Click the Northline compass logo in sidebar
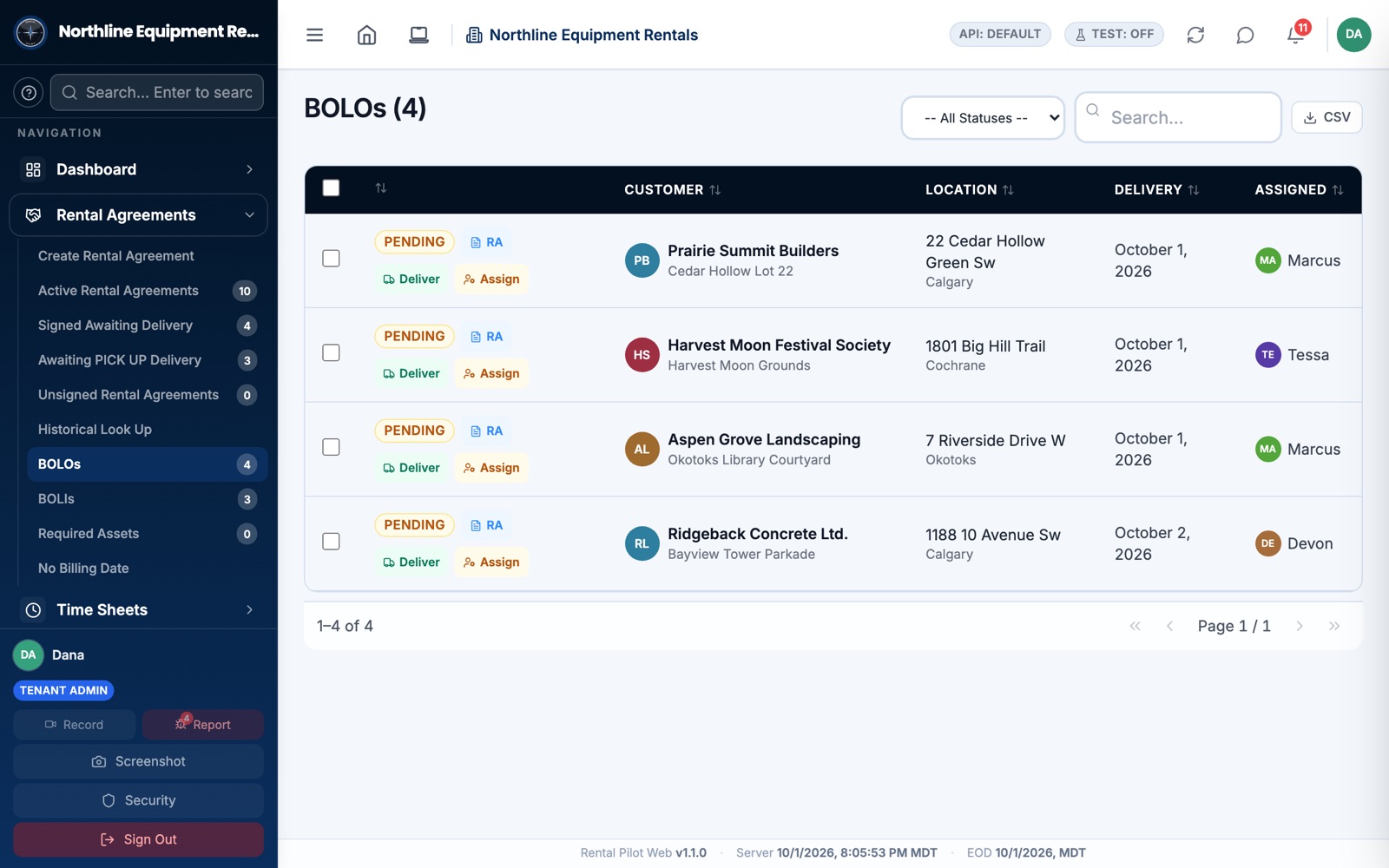The height and width of the screenshot is (868, 1389). coord(30,32)
